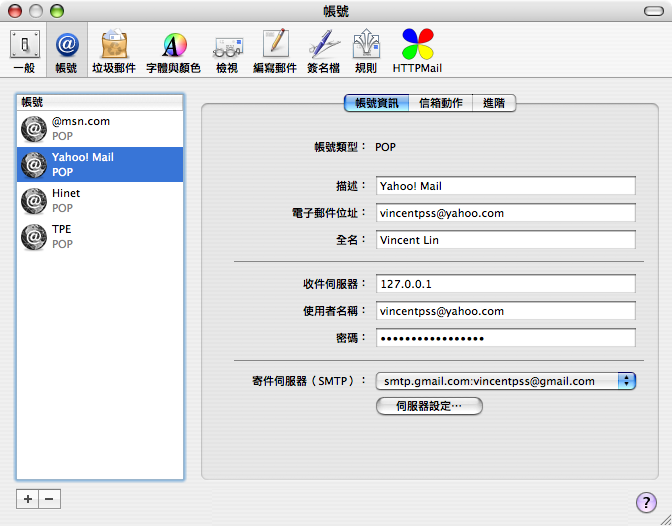Screen dimensions: 672x526
Task: Select the Hinet account
Action: (100, 201)
